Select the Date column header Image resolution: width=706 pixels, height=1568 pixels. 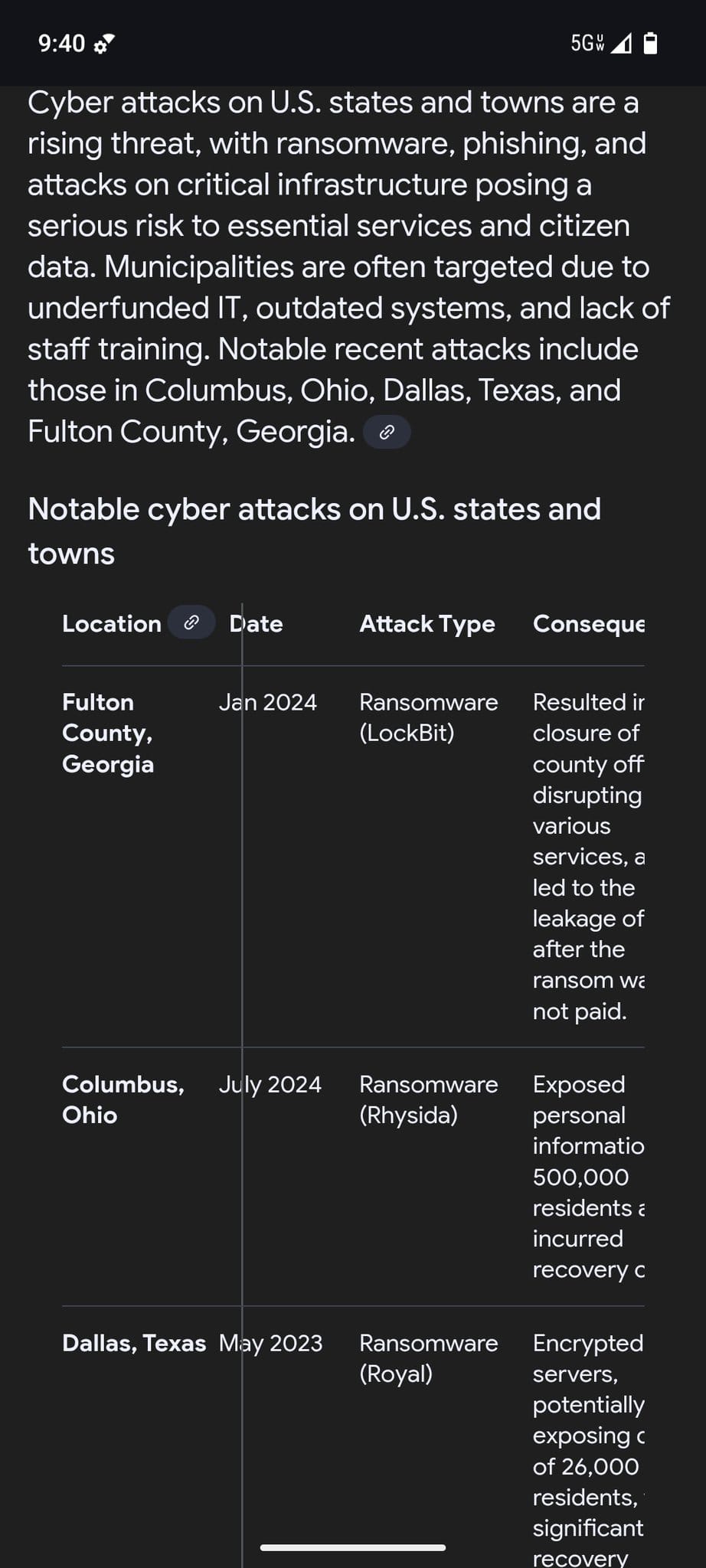click(257, 624)
